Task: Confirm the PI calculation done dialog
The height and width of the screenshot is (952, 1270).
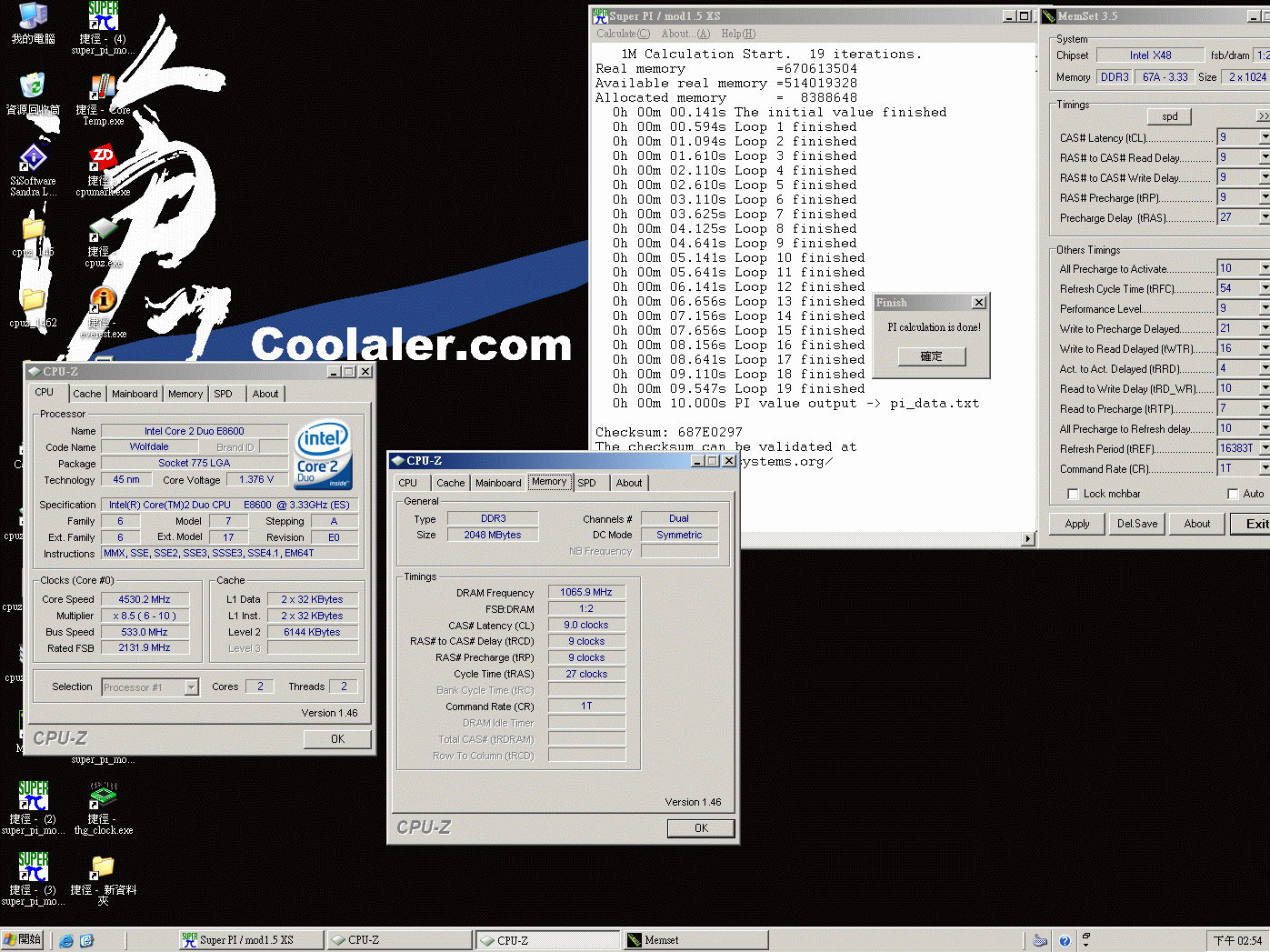Action: [x=931, y=356]
